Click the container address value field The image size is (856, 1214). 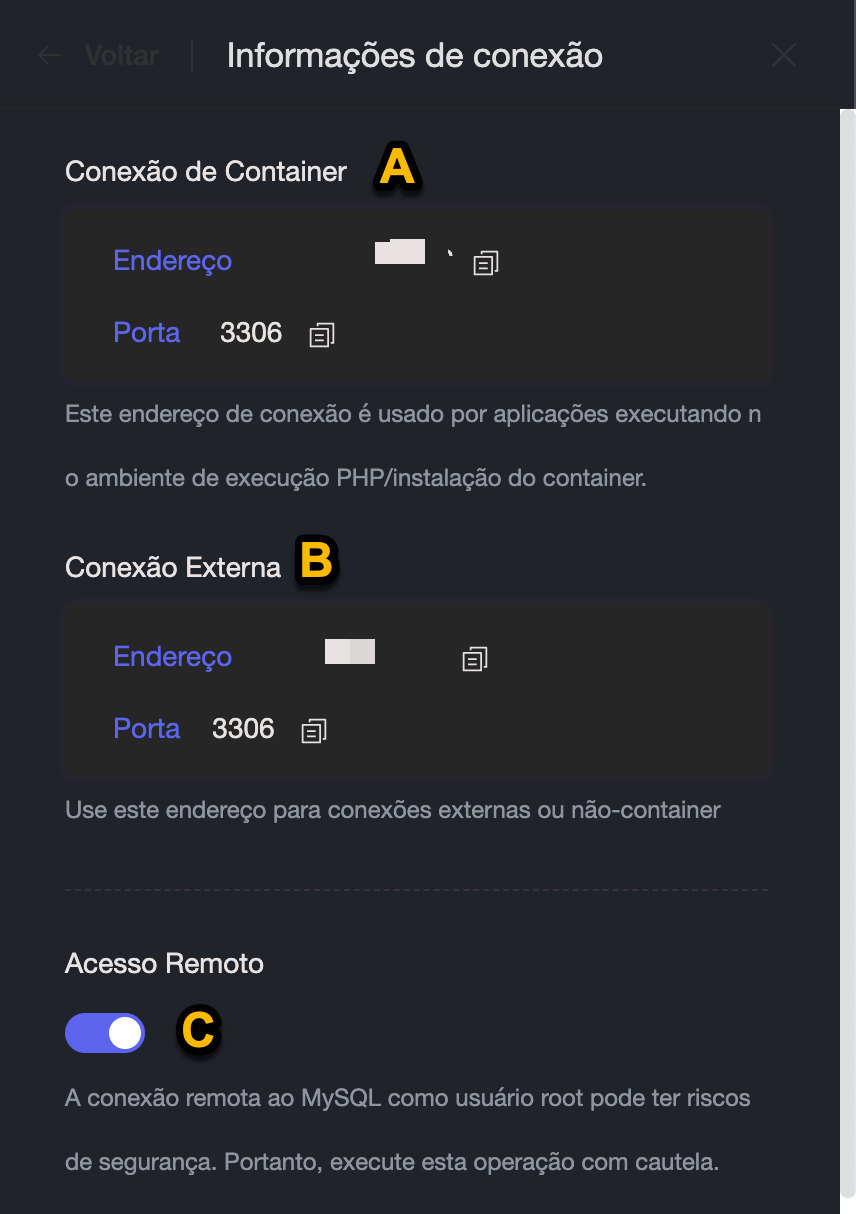[x=400, y=253]
